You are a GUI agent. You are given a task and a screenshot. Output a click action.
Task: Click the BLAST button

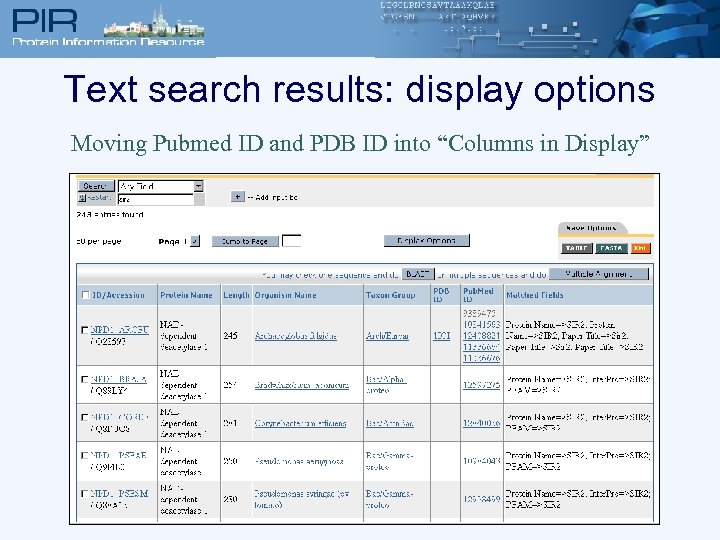click(417, 274)
